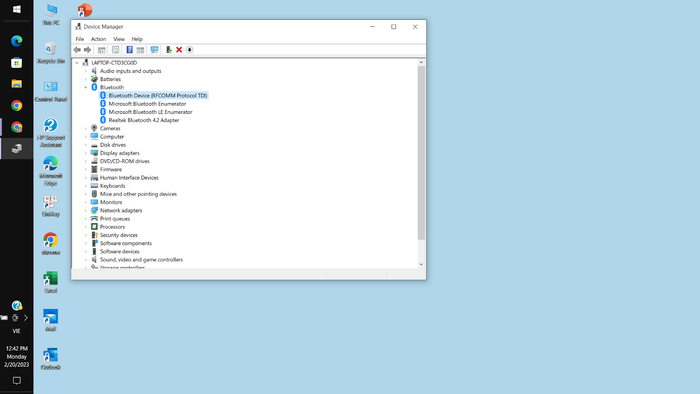
Task: Click the red X Uninstall device icon
Action: (x=179, y=50)
